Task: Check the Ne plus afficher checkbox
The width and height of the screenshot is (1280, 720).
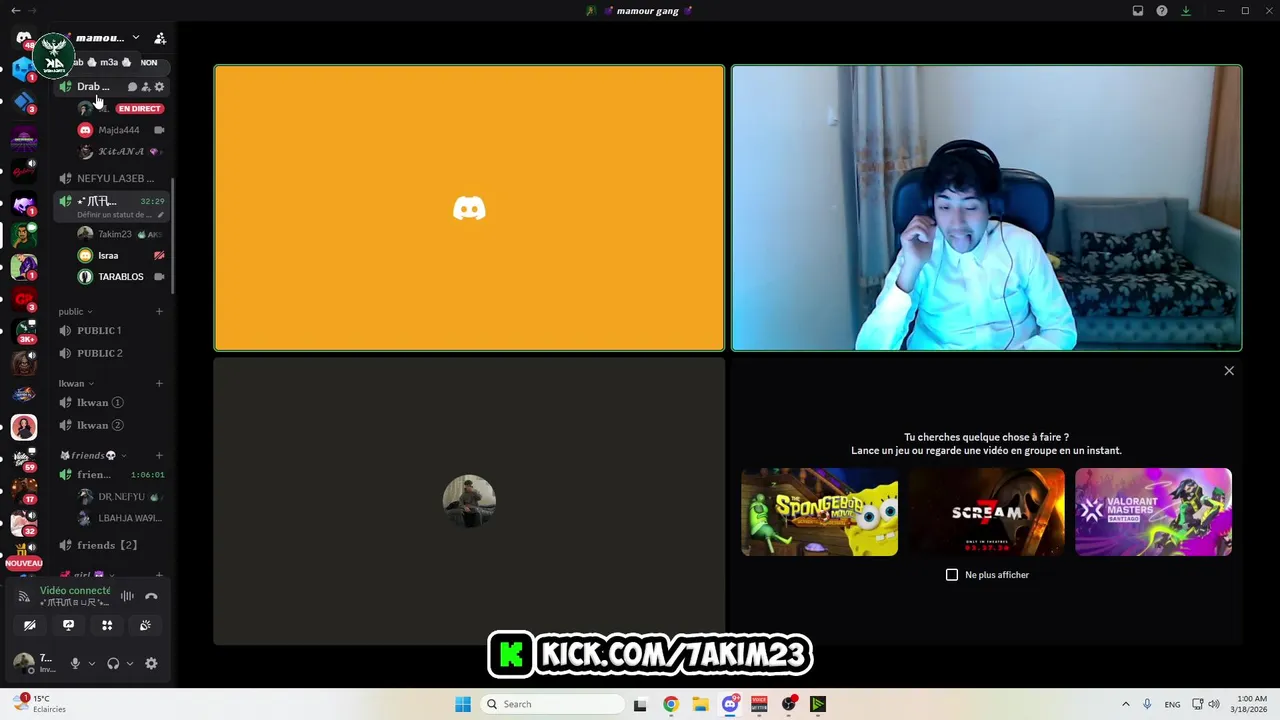Action: point(952,575)
